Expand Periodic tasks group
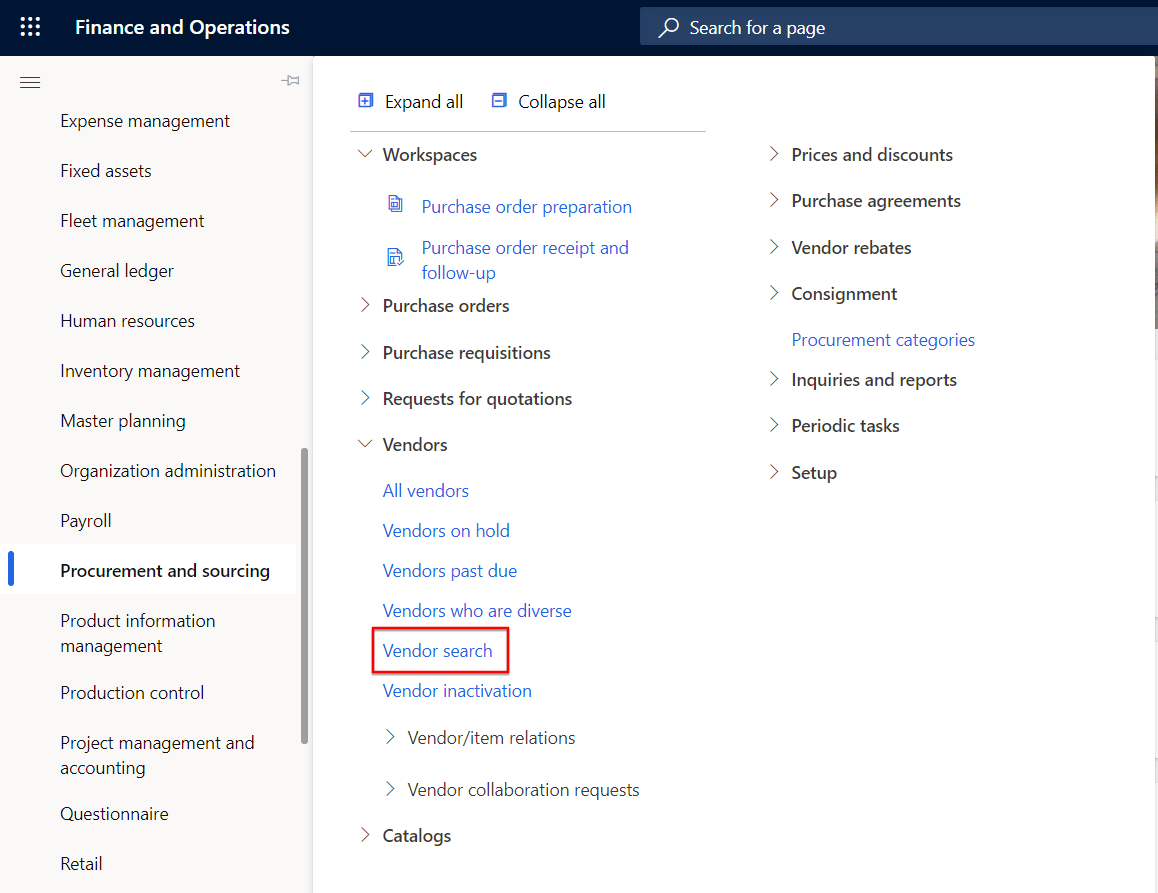This screenshot has width=1158, height=893. (x=774, y=425)
